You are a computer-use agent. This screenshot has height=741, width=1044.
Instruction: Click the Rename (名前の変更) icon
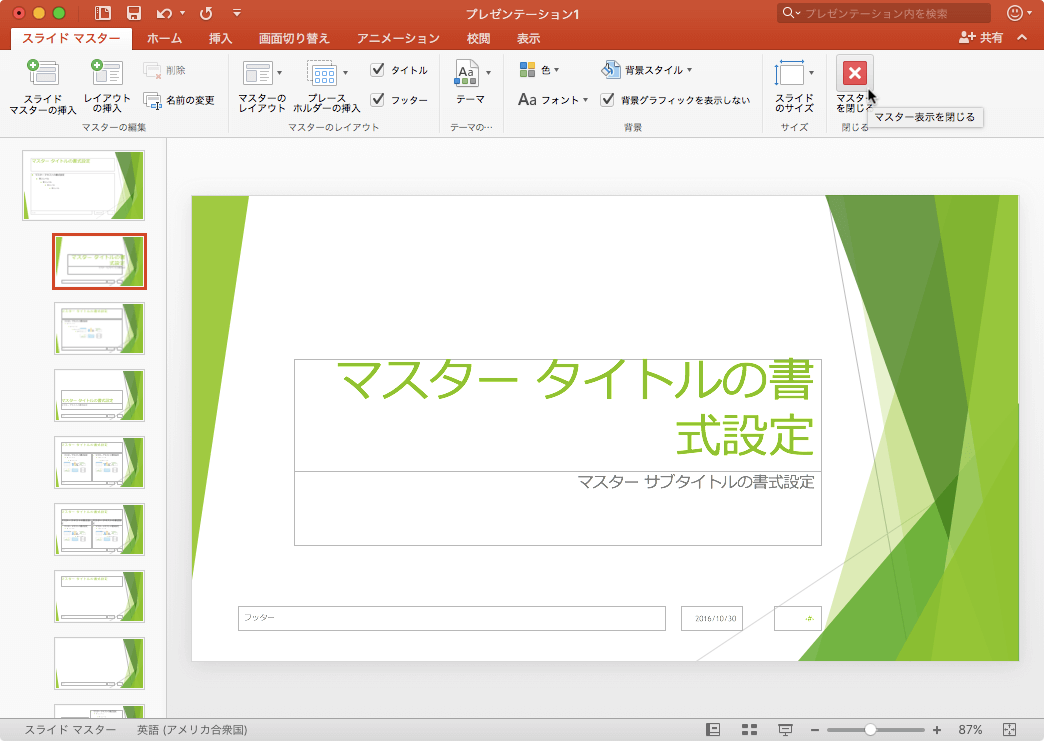click(152, 100)
